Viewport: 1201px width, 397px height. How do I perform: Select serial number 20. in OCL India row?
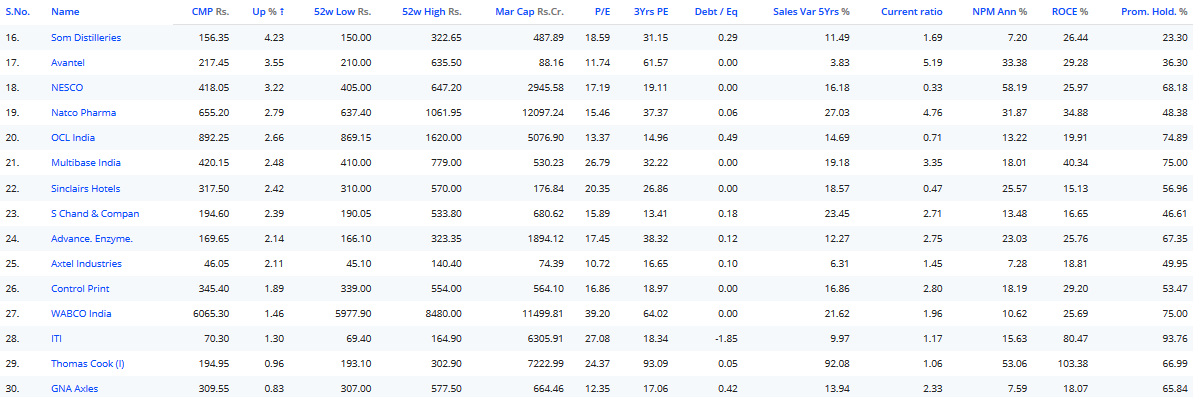coord(13,137)
